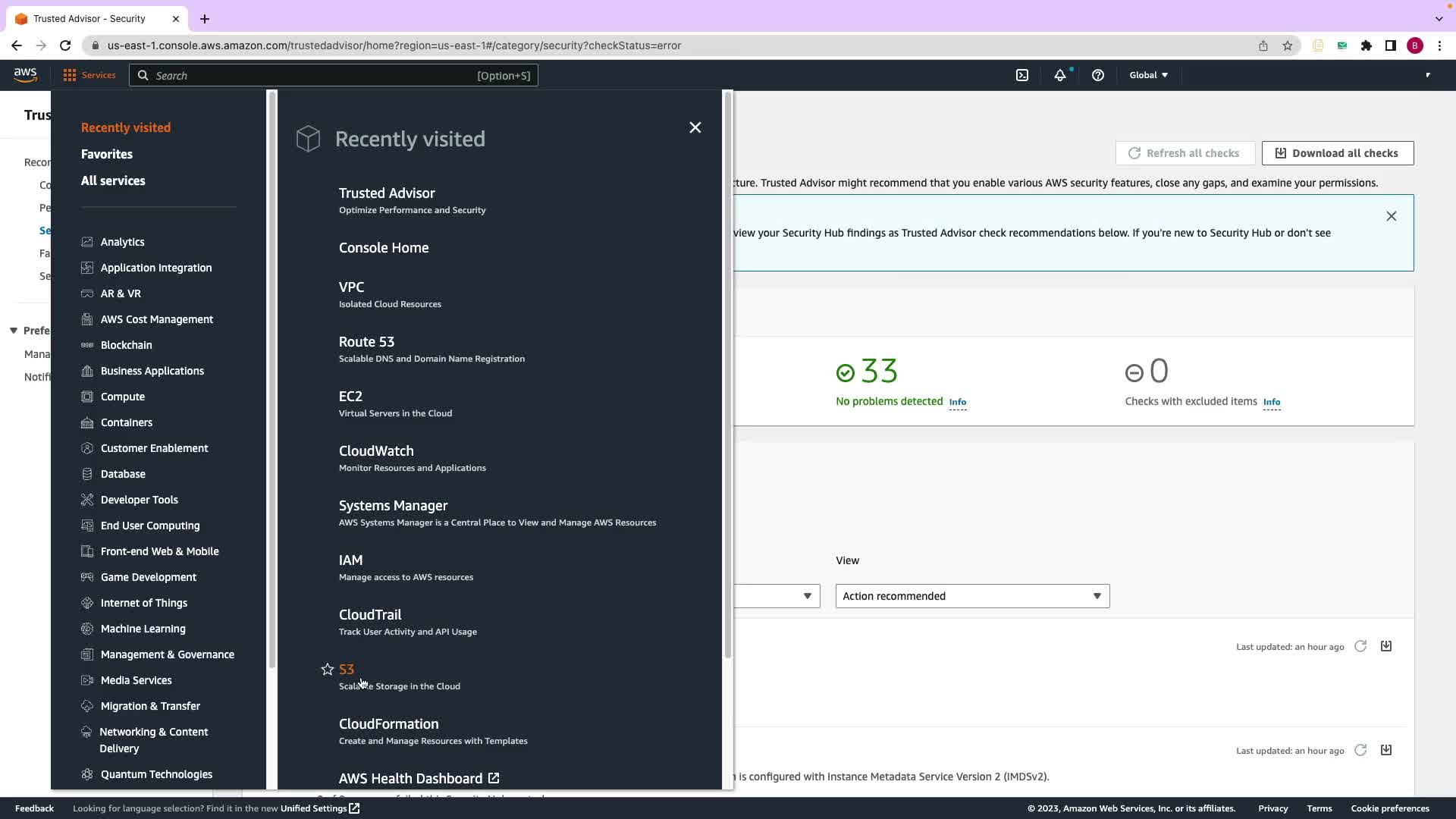Open the CloudShell terminal icon
1456x819 pixels.
coord(1022,75)
